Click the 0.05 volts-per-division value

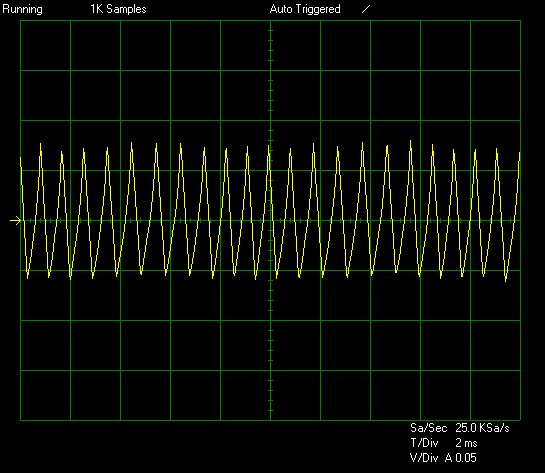(x=466, y=458)
